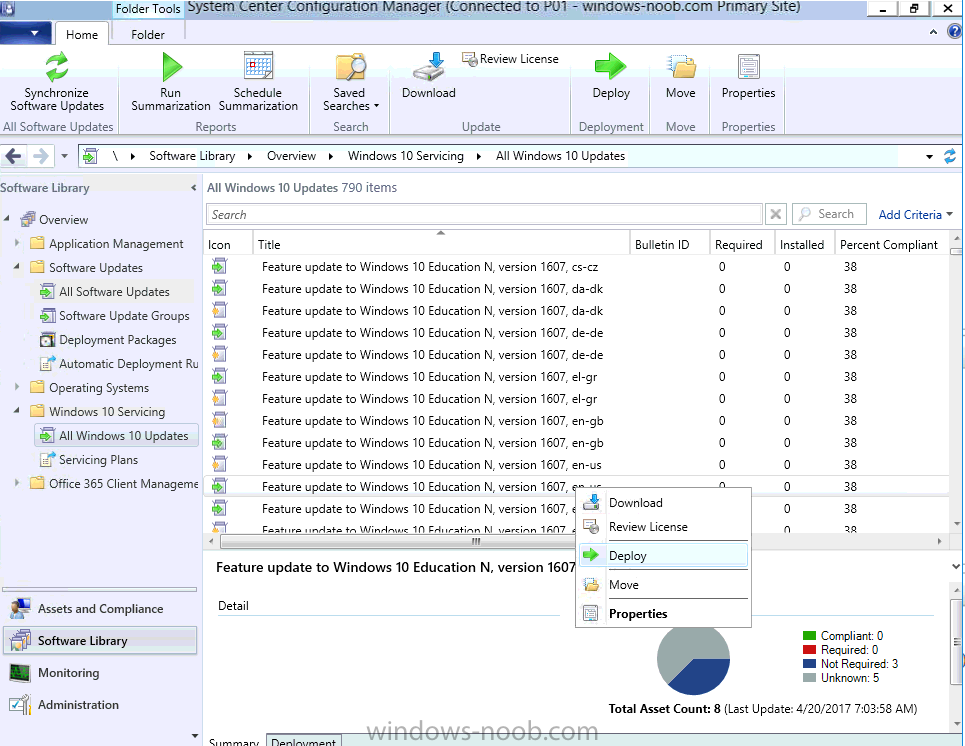Expand the Operating Systems folder

[17, 387]
